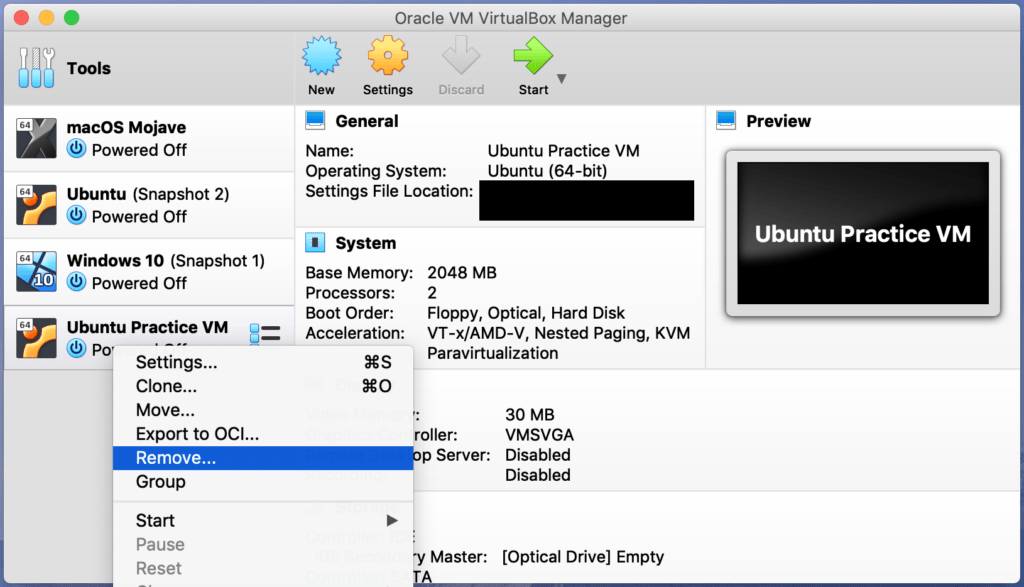Click the New virtual machine icon
Viewport: 1024px width, 587px height.
pyautogui.click(x=321, y=56)
